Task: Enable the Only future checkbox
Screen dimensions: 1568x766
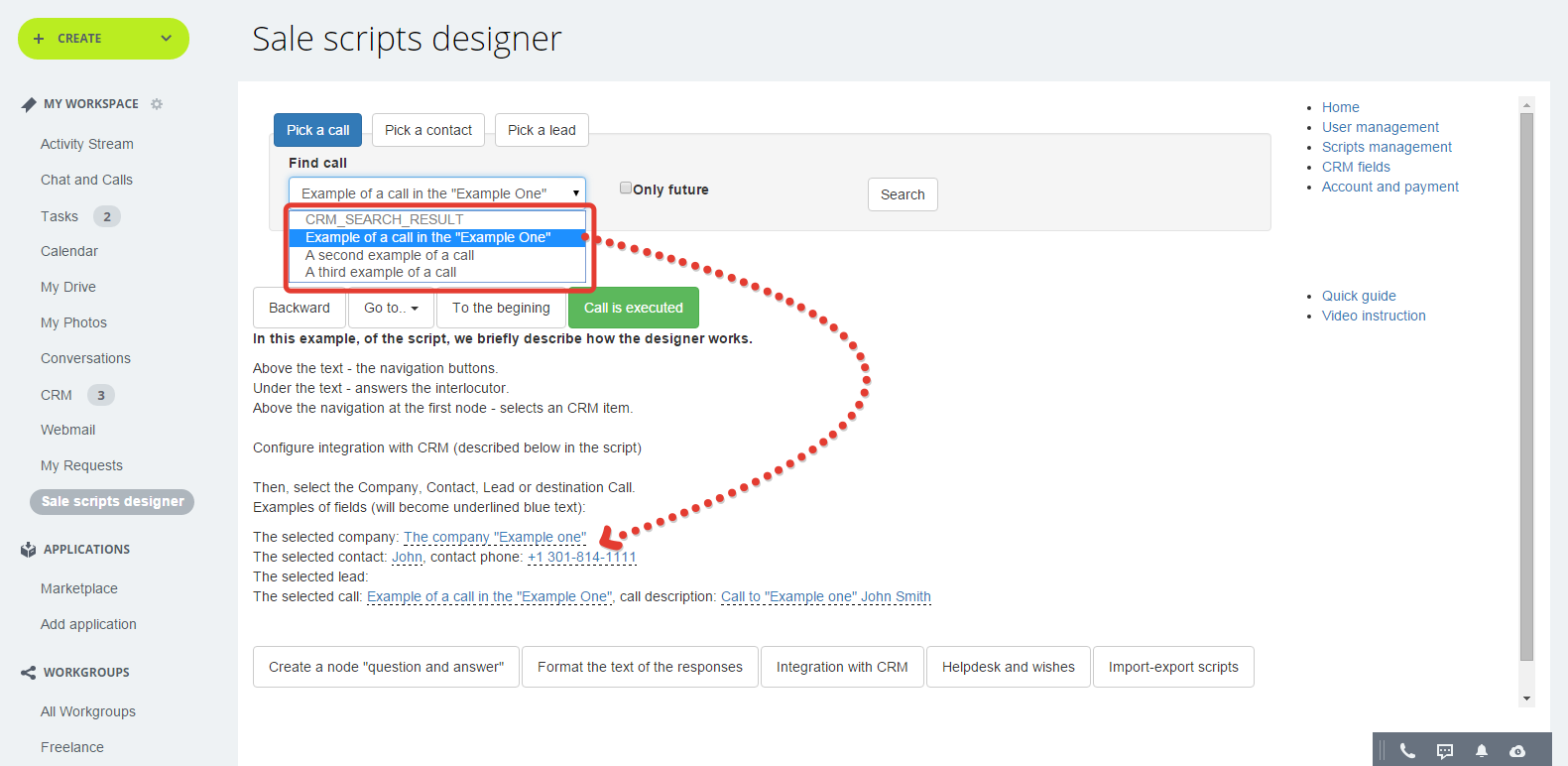Action: pyautogui.click(x=626, y=188)
